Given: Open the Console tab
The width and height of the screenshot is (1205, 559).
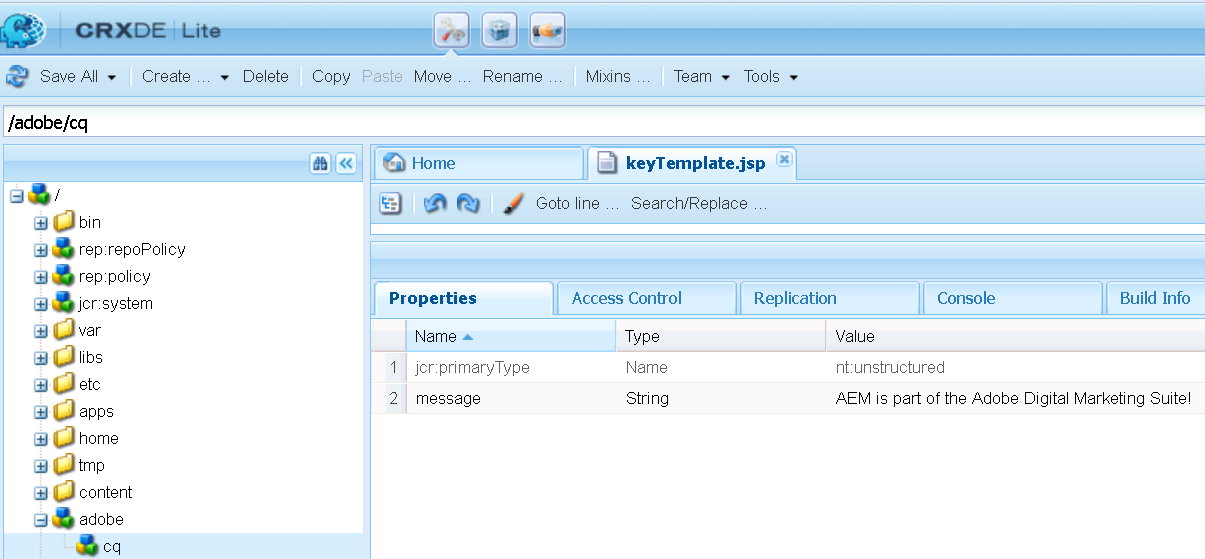Looking at the screenshot, I should (1012, 298).
